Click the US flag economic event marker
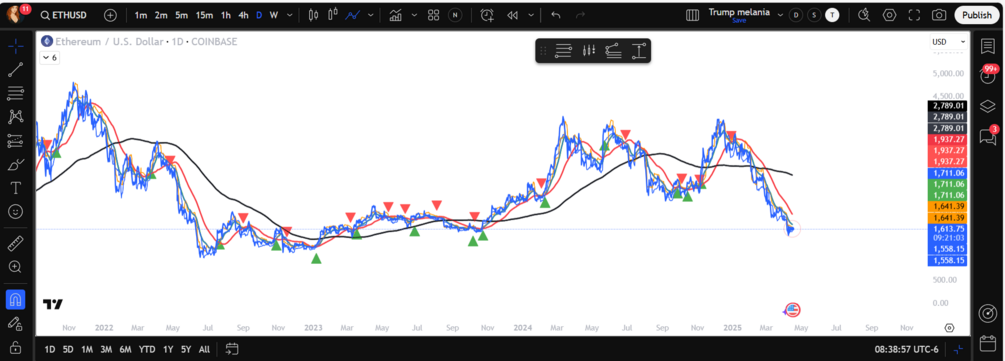This screenshot has width=1005, height=361. click(793, 310)
